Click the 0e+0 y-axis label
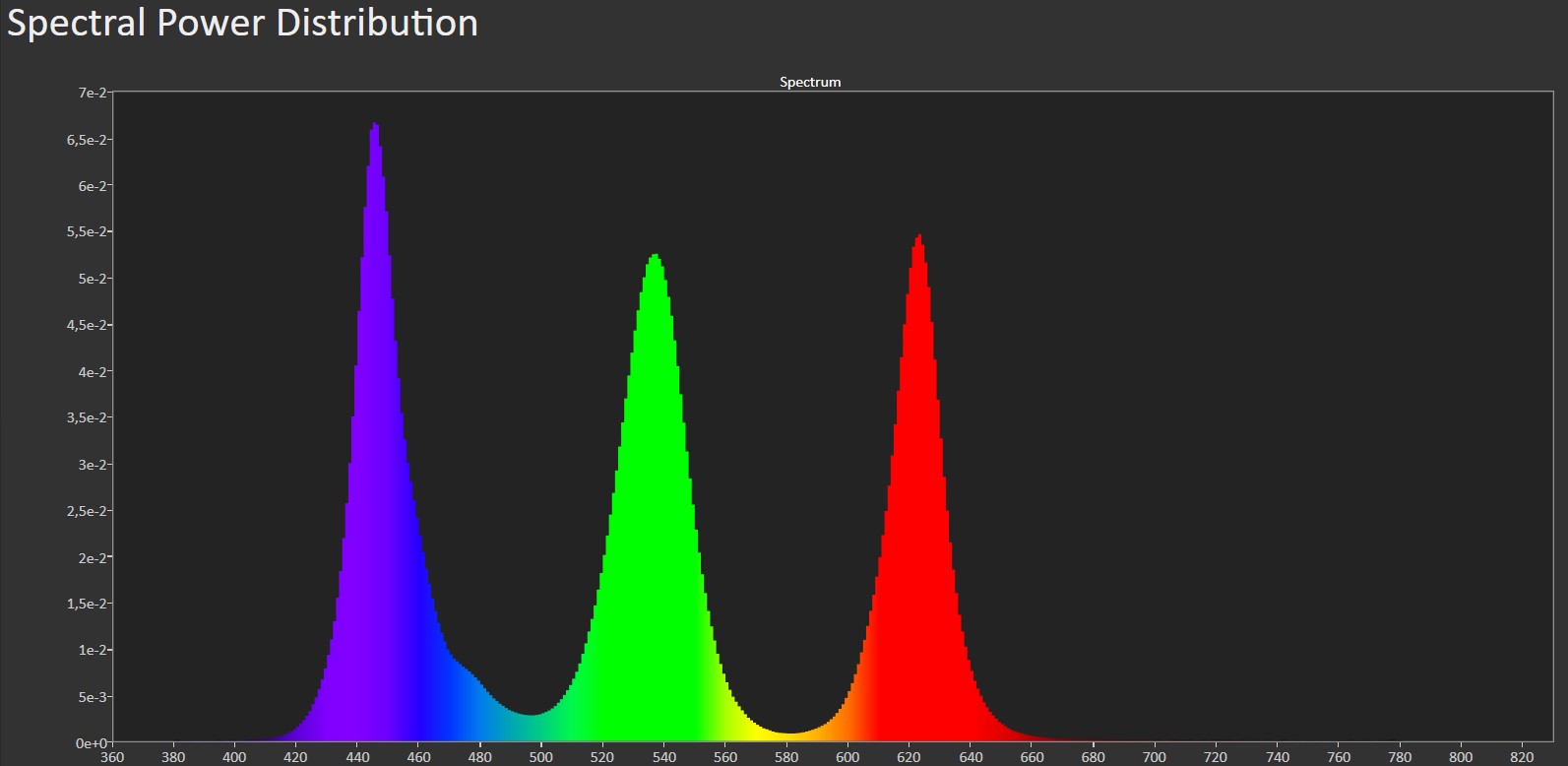The image size is (1568, 766). pos(92,743)
